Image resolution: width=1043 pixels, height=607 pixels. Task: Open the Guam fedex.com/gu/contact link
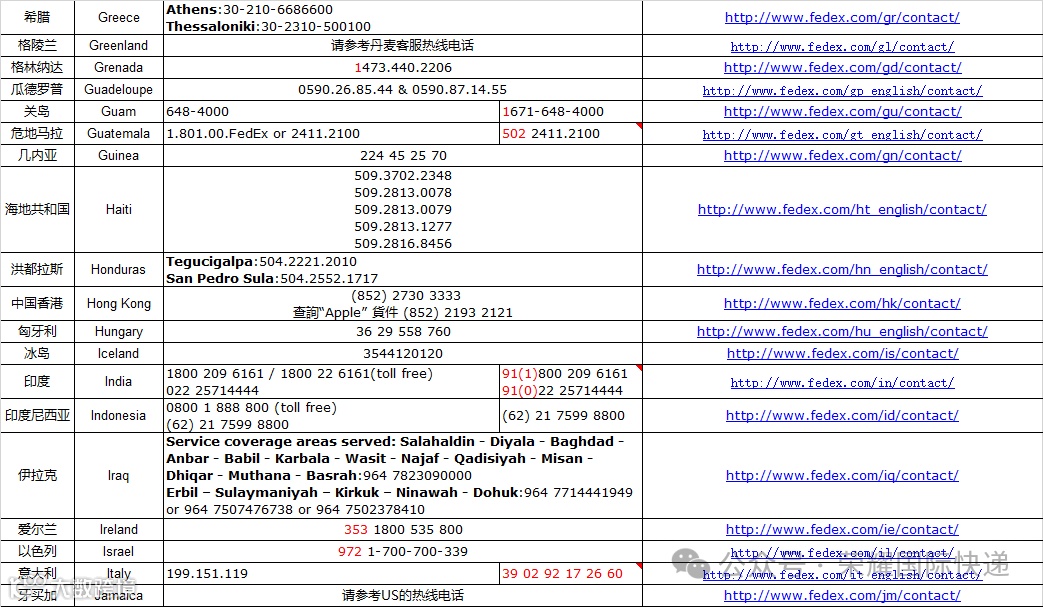point(842,112)
